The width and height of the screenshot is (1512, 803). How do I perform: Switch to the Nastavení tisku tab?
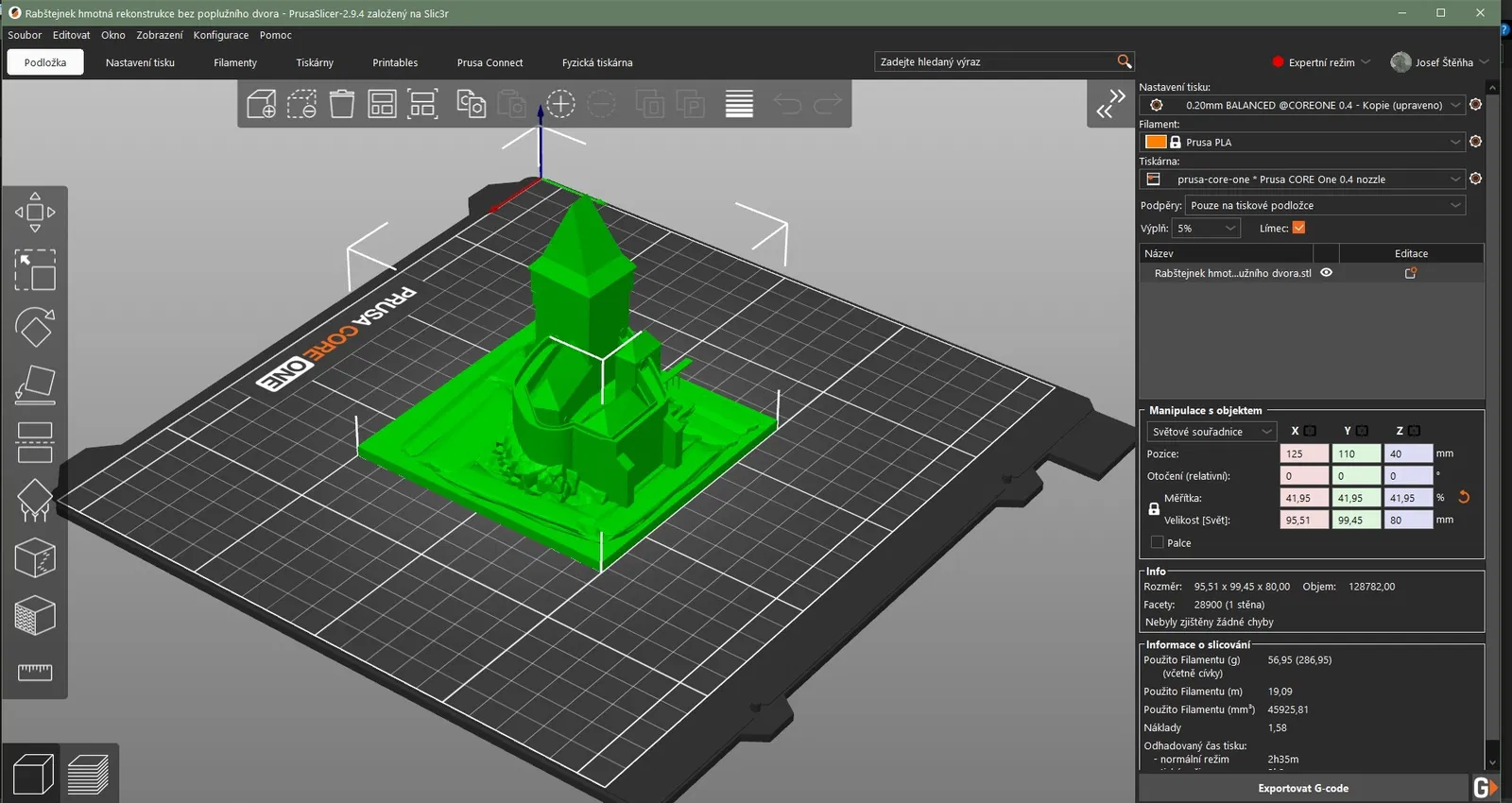click(140, 62)
